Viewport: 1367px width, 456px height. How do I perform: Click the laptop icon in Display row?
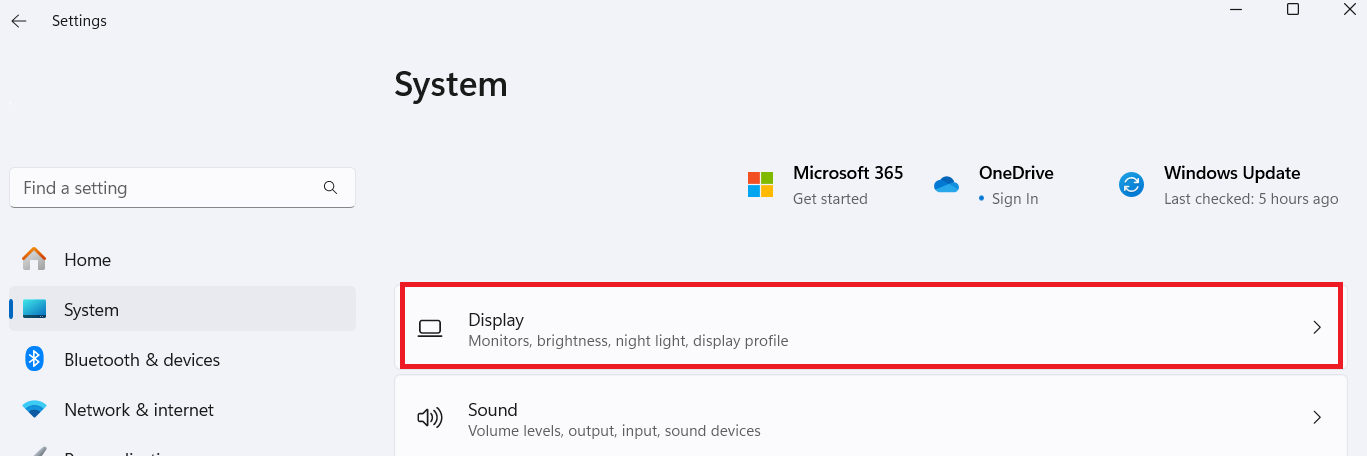[430, 328]
